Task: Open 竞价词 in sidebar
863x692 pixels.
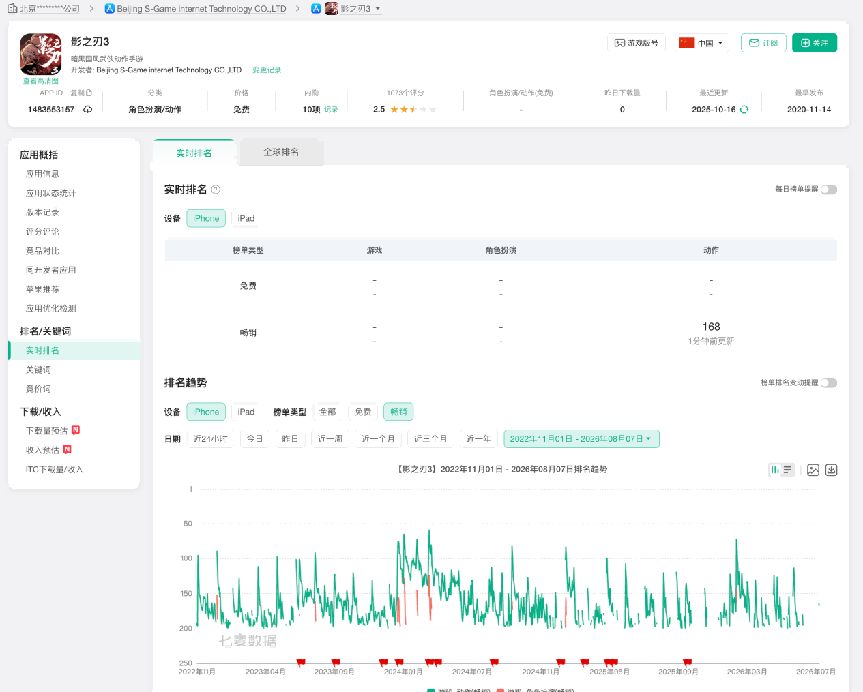Action: click(x=38, y=389)
